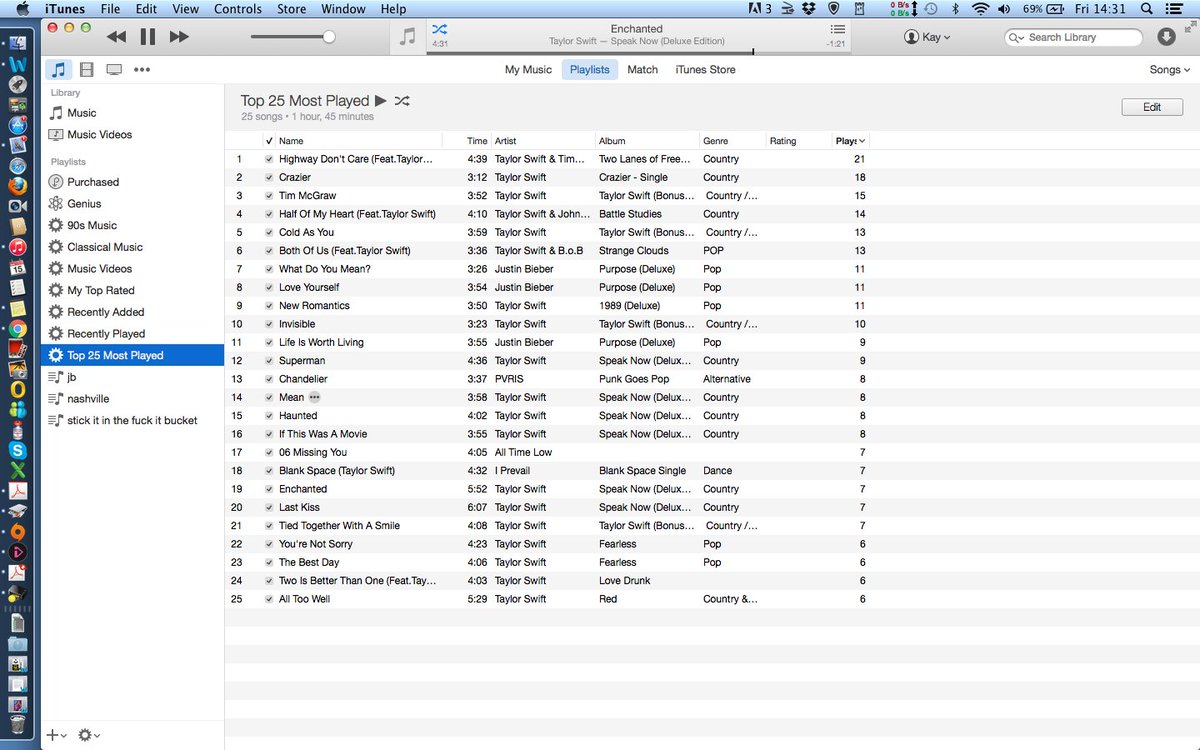1200x750 pixels.
Task: Select the Playlists tab
Action: pyautogui.click(x=590, y=70)
